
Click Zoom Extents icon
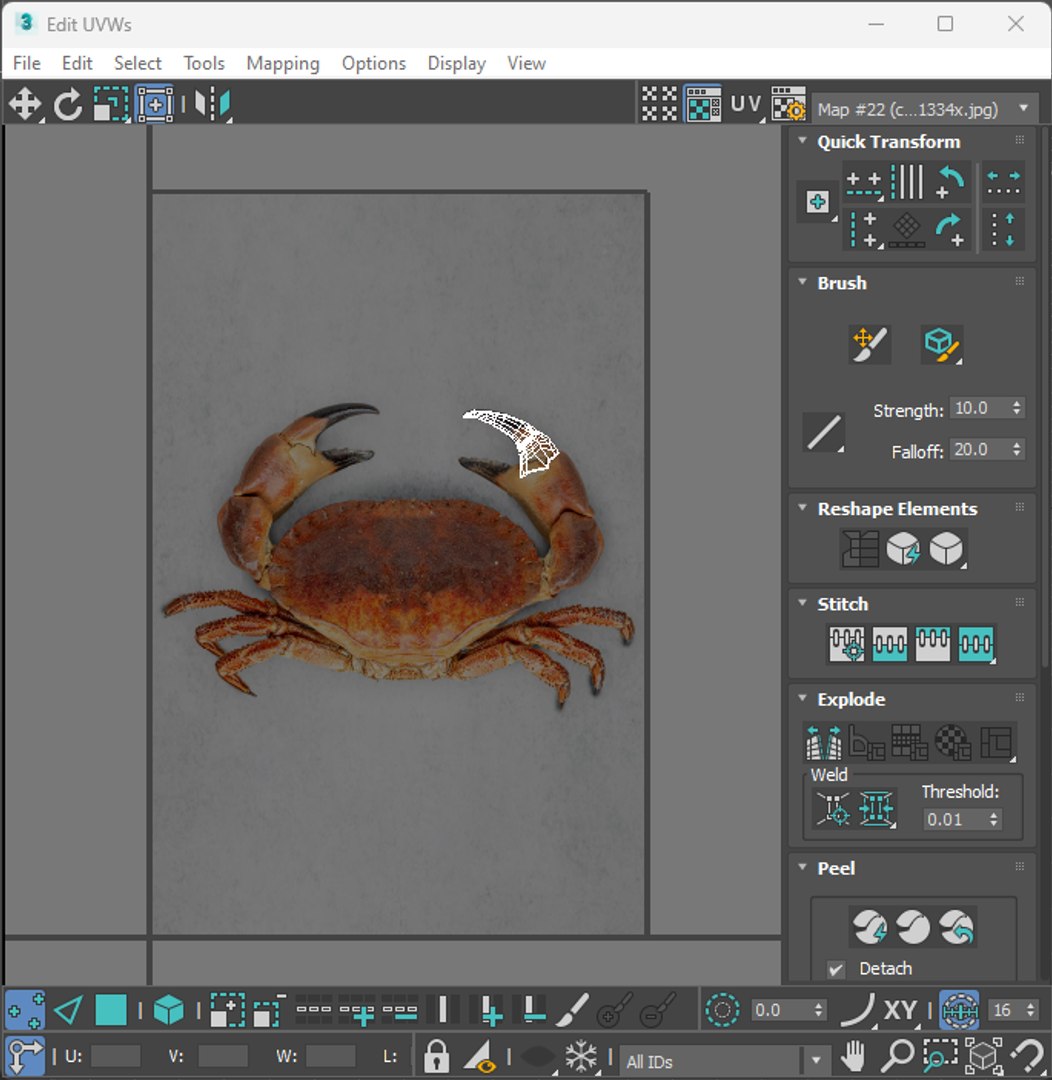[x=984, y=1055]
